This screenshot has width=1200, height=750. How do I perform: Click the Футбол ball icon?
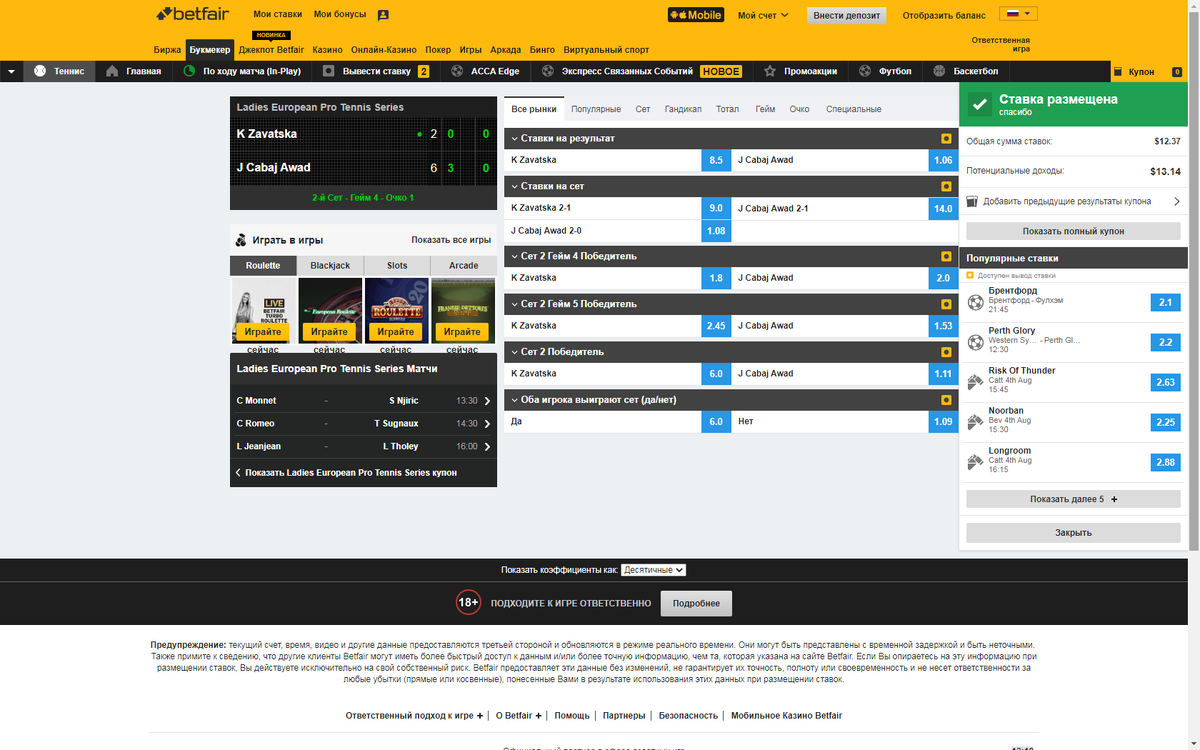coord(865,71)
